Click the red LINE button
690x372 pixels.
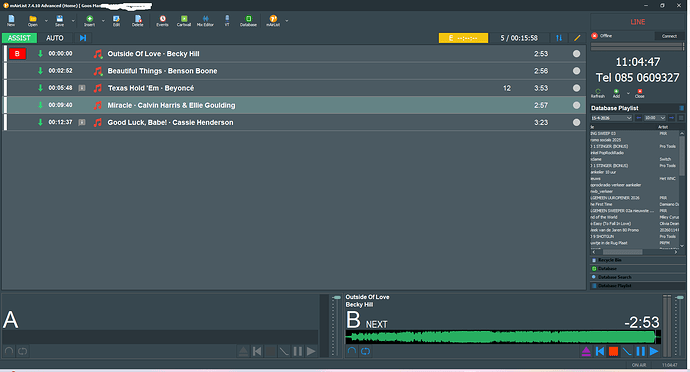point(638,22)
